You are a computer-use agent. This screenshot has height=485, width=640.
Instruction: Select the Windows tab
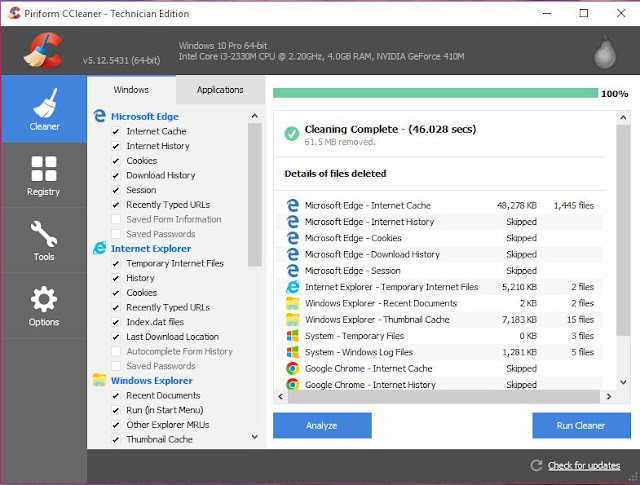tap(131, 90)
